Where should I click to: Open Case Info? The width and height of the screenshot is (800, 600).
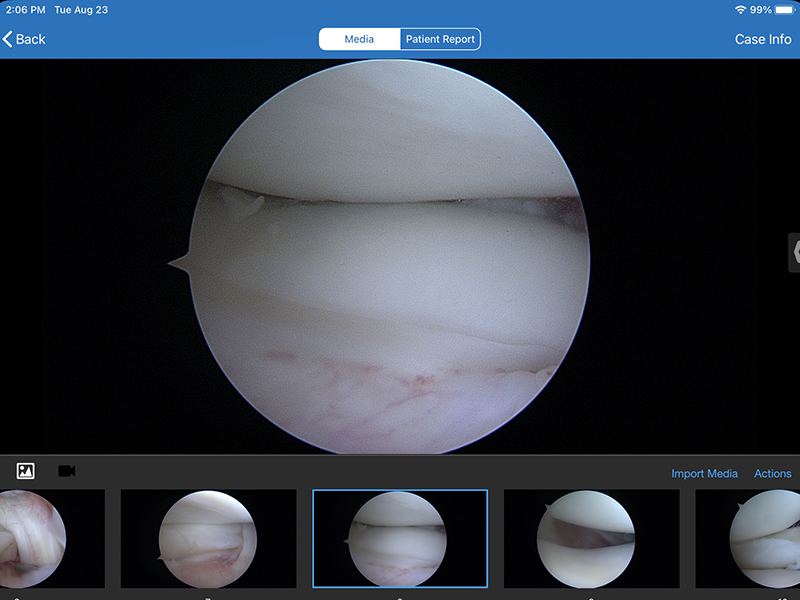tap(763, 39)
